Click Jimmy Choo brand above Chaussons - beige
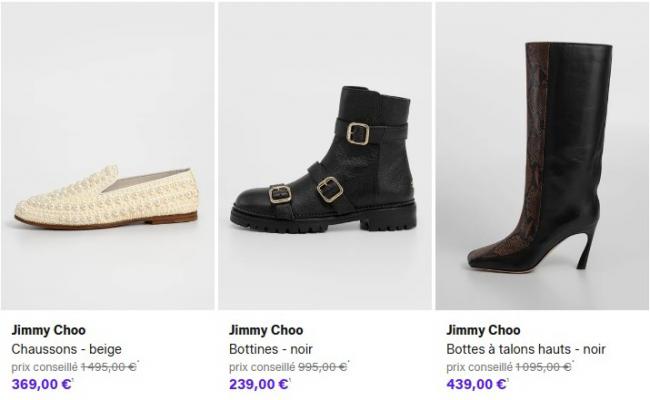 point(48,330)
